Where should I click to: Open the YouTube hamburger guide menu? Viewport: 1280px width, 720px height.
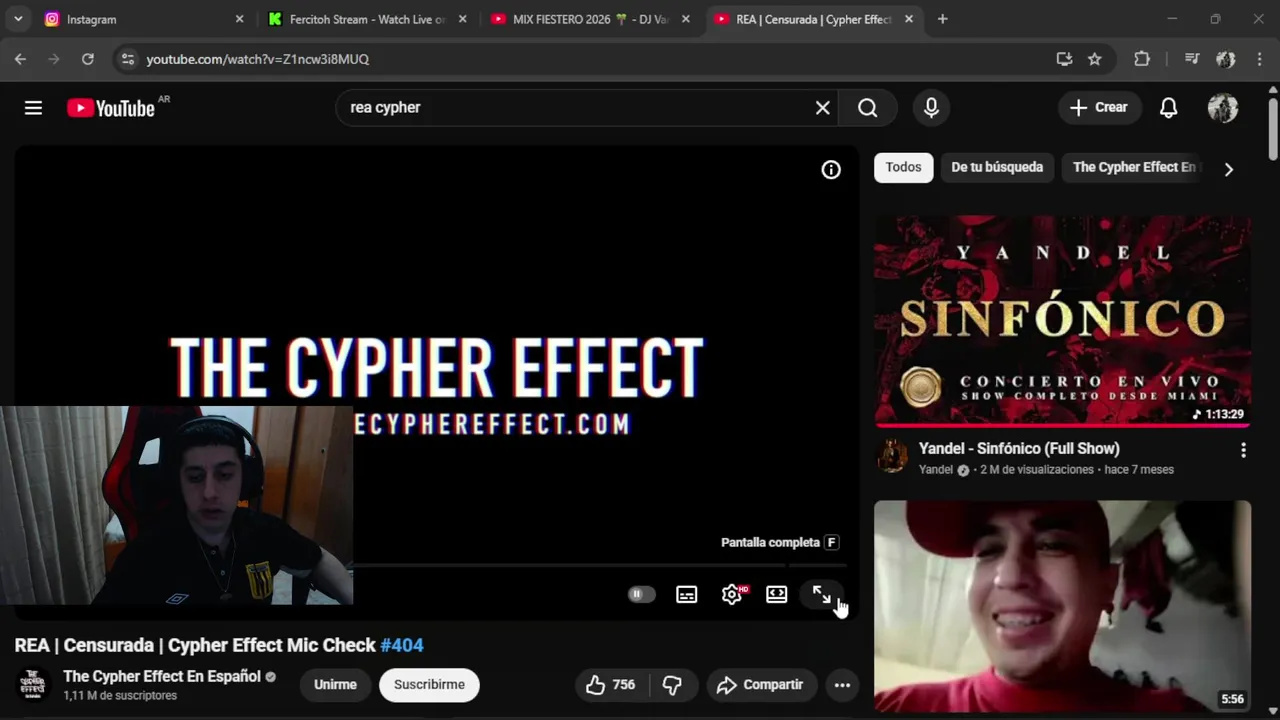click(33, 108)
